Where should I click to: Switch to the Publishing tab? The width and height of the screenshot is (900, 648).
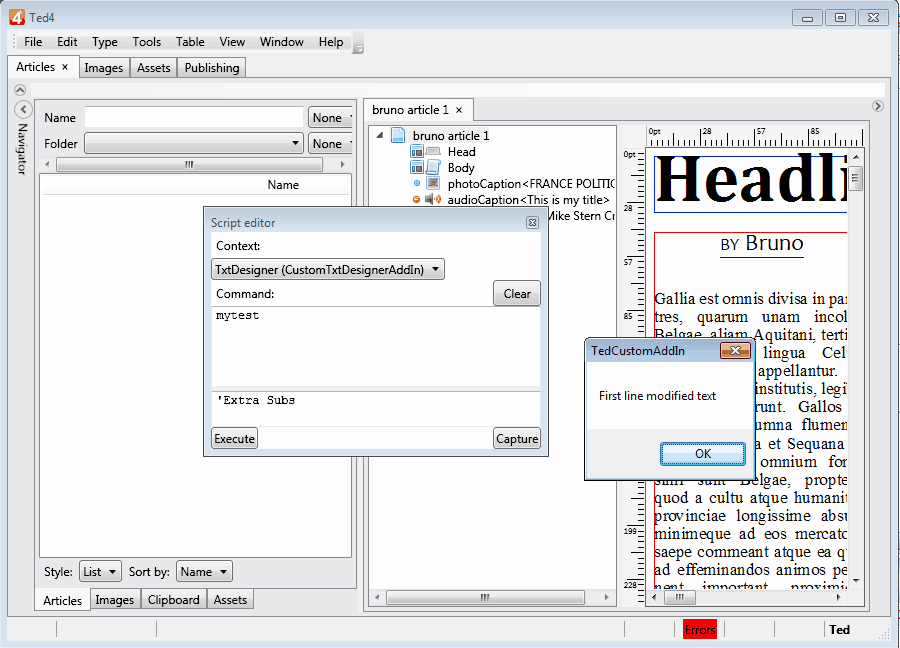click(x=212, y=68)
